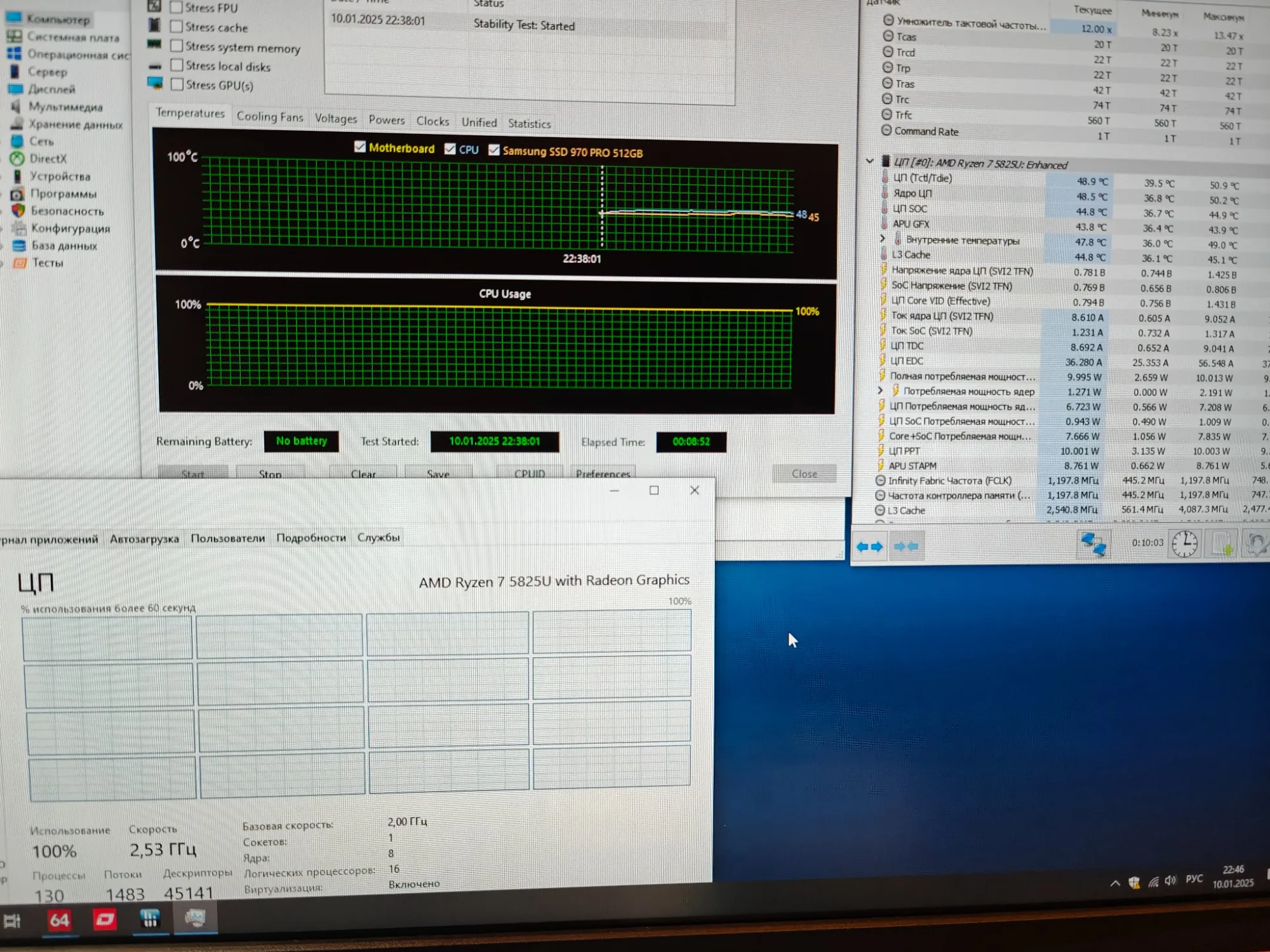1270x952 pixels.
Task: Click the log file icon in HWiNFO
Action: coord(1220,545)
